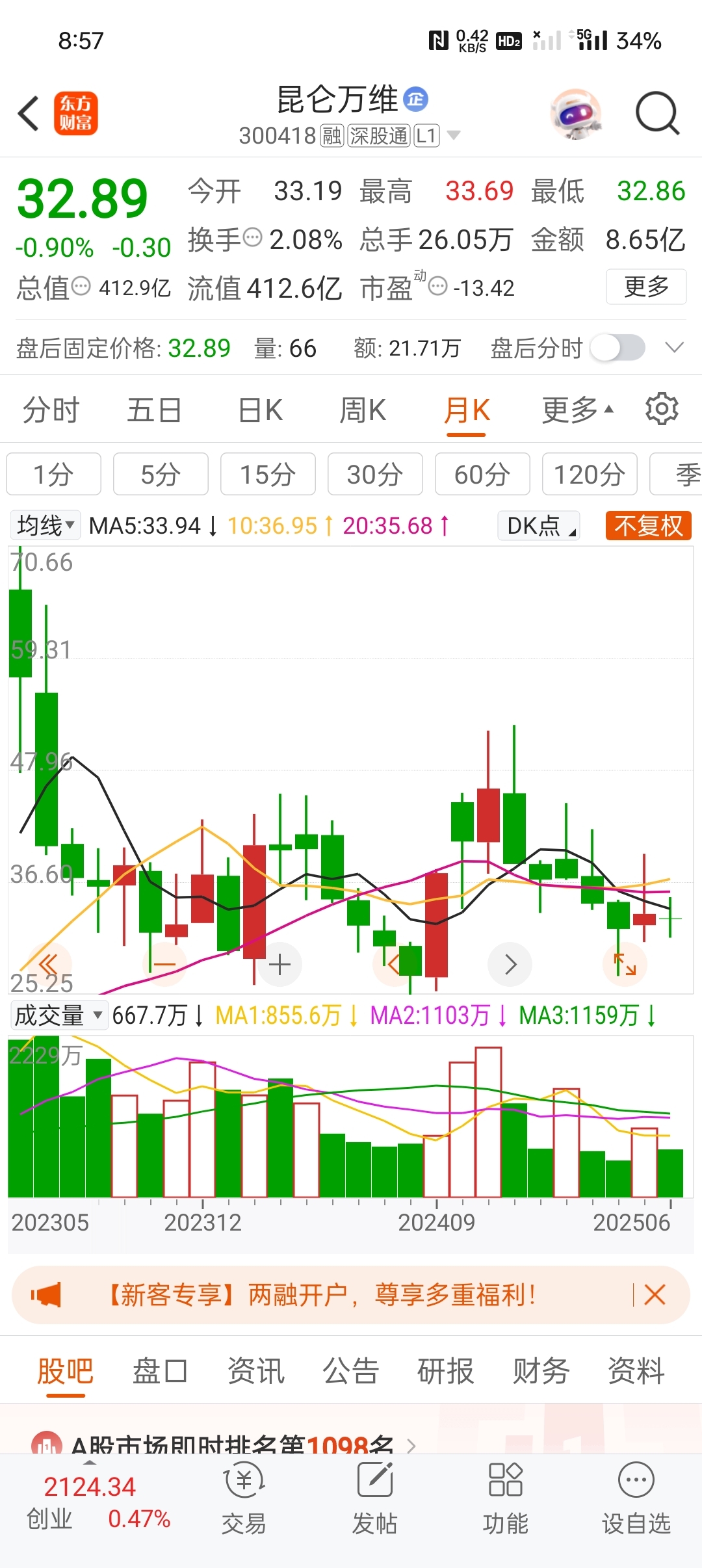Tap the 更多 quote details button

click(646, 286)
